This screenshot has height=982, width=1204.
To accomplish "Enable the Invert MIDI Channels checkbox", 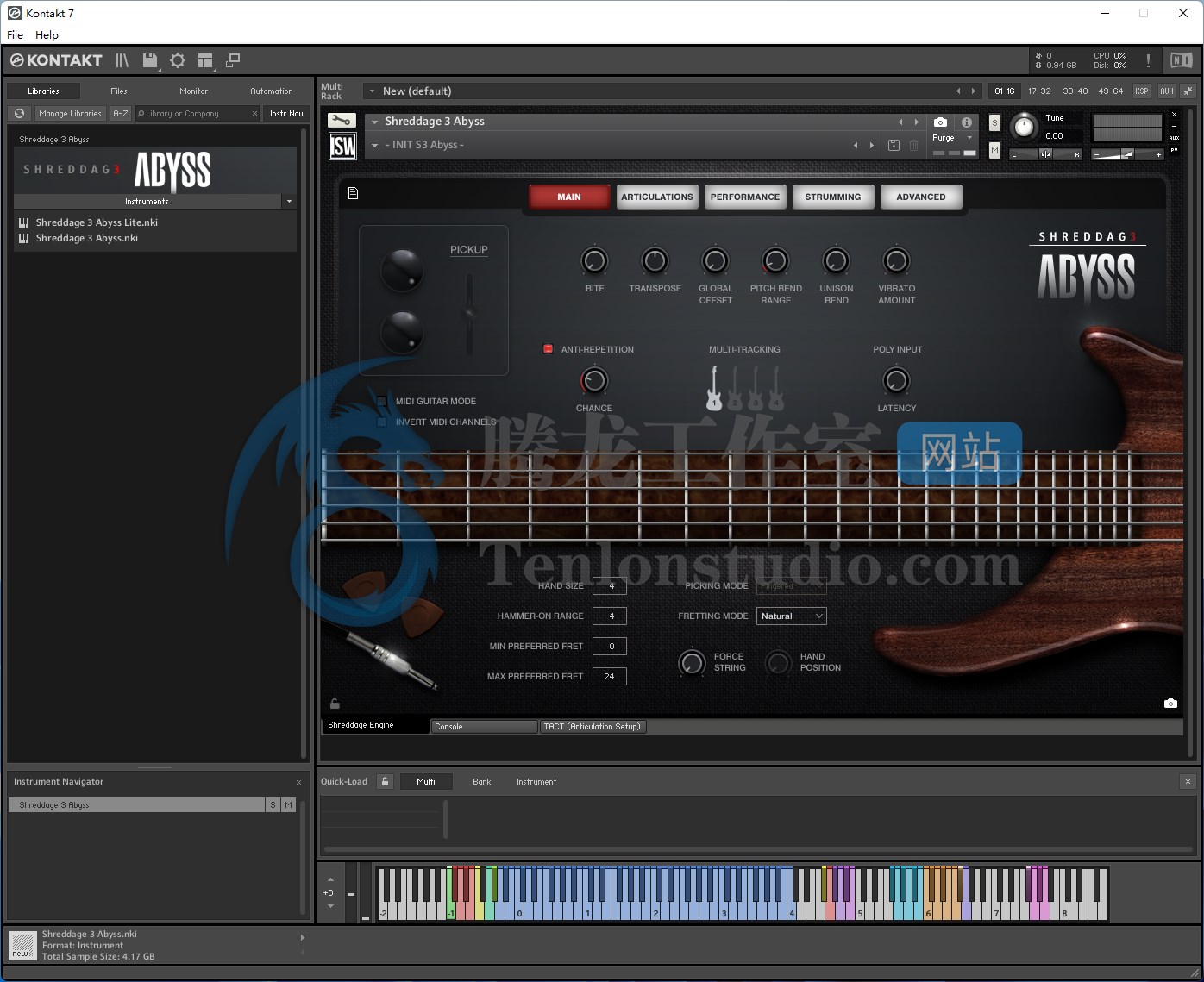I will coord(381,422).
